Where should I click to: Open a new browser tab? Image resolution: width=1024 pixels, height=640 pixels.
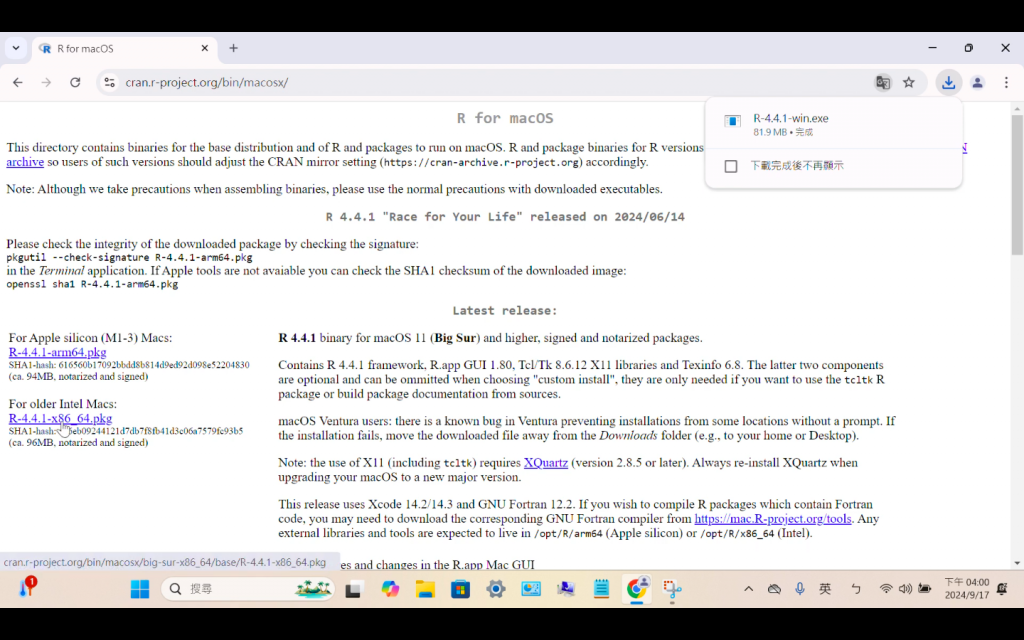click(233, 48)
